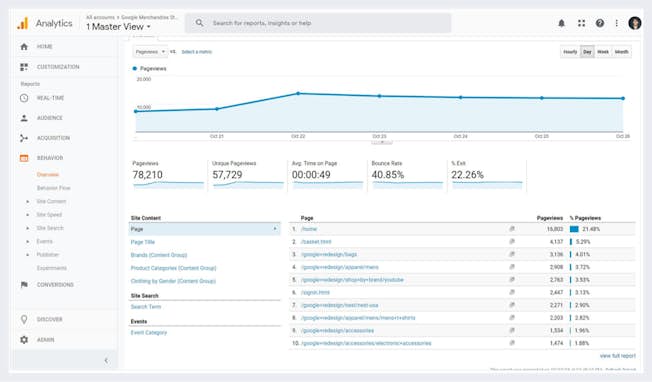Image resolution: width=652 pixels, height=382 pixels.
Task: Open the Pageviews metric dropdown
Action: (150, 52)
